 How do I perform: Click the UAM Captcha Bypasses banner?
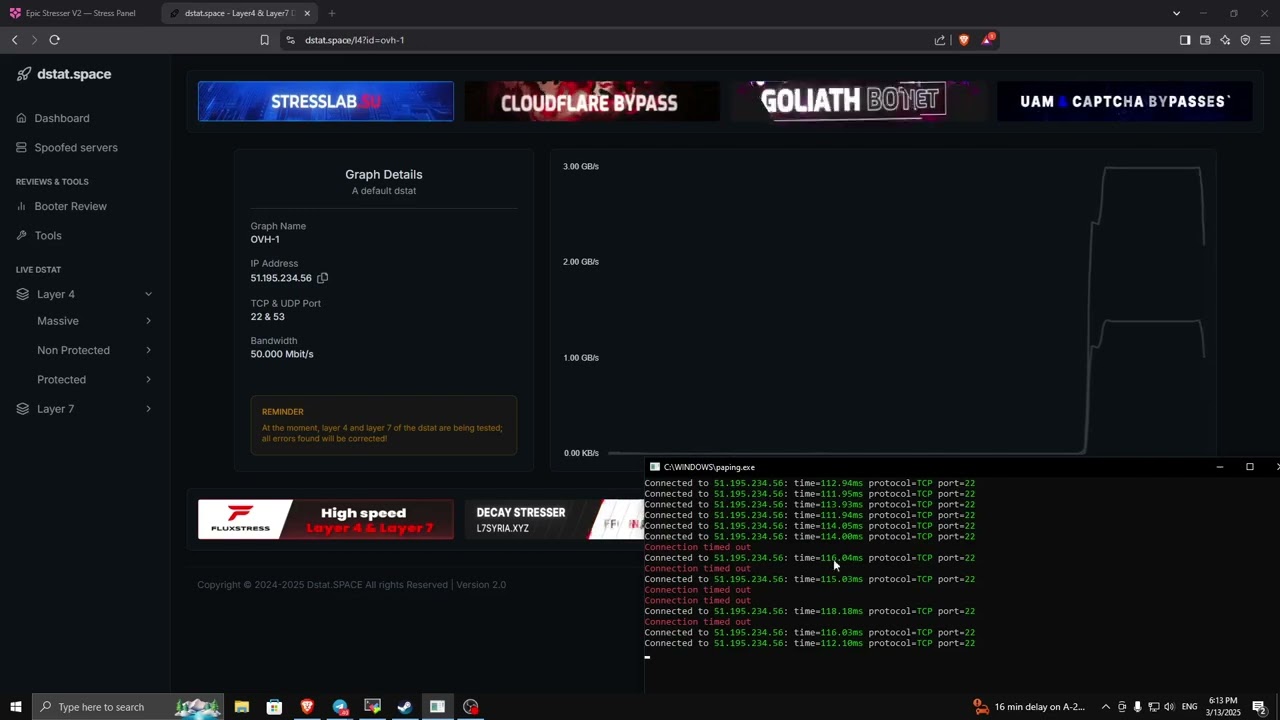point(1124,101)
